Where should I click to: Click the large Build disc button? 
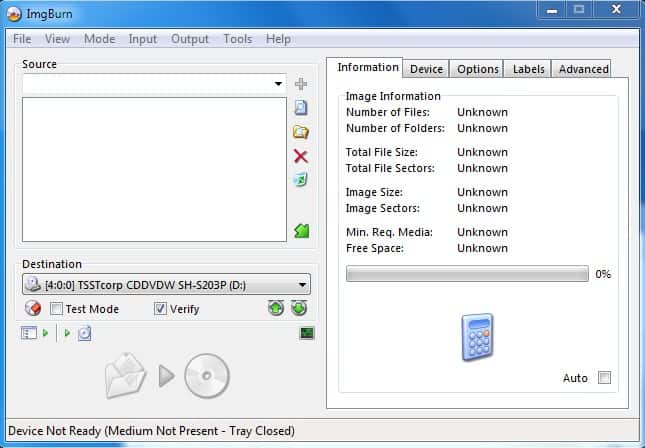(x=167, y=376)
